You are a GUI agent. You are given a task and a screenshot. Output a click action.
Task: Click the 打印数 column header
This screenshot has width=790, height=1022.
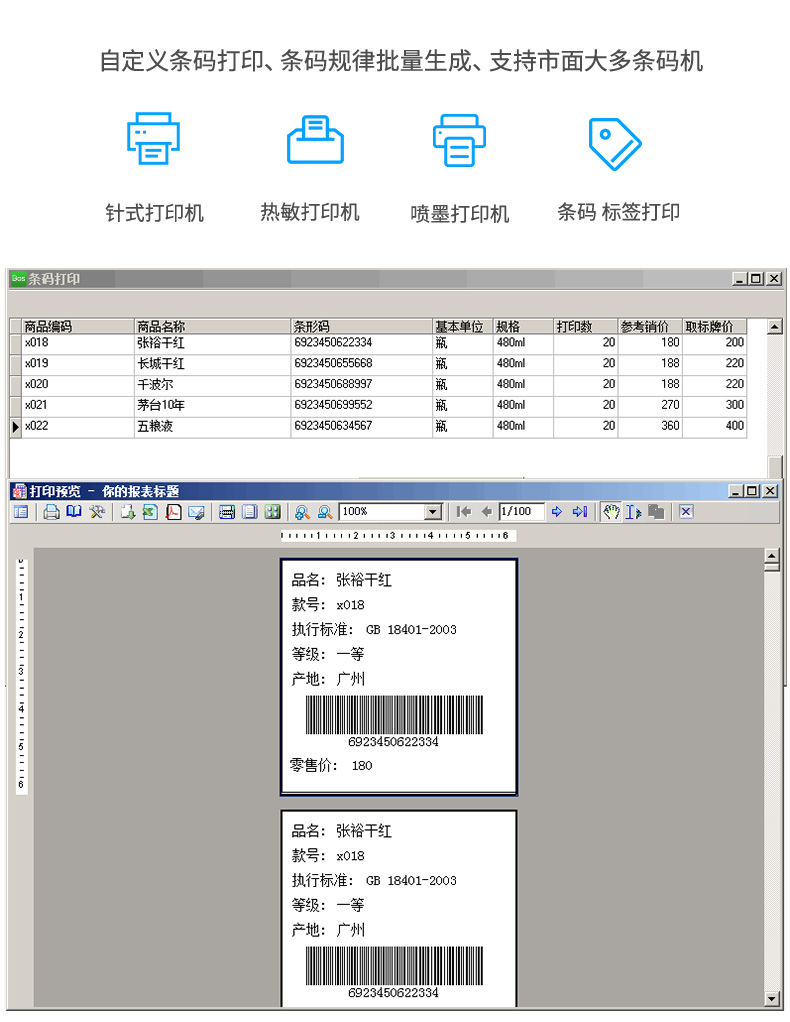point(585,326)
